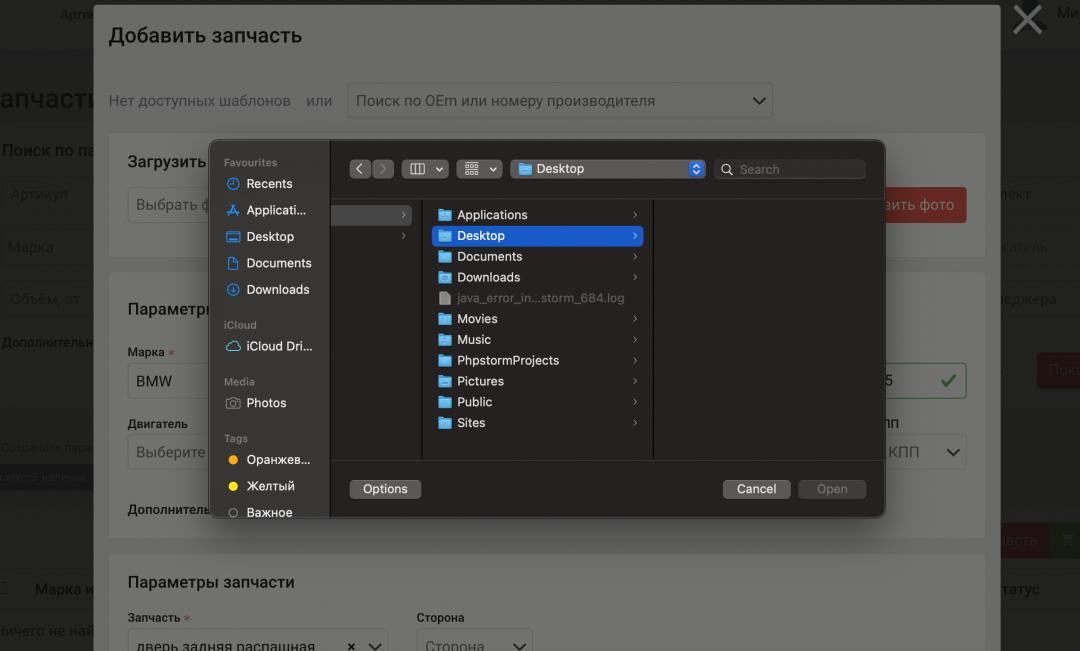Expand the Applications folder chevron

click(635, 215)
